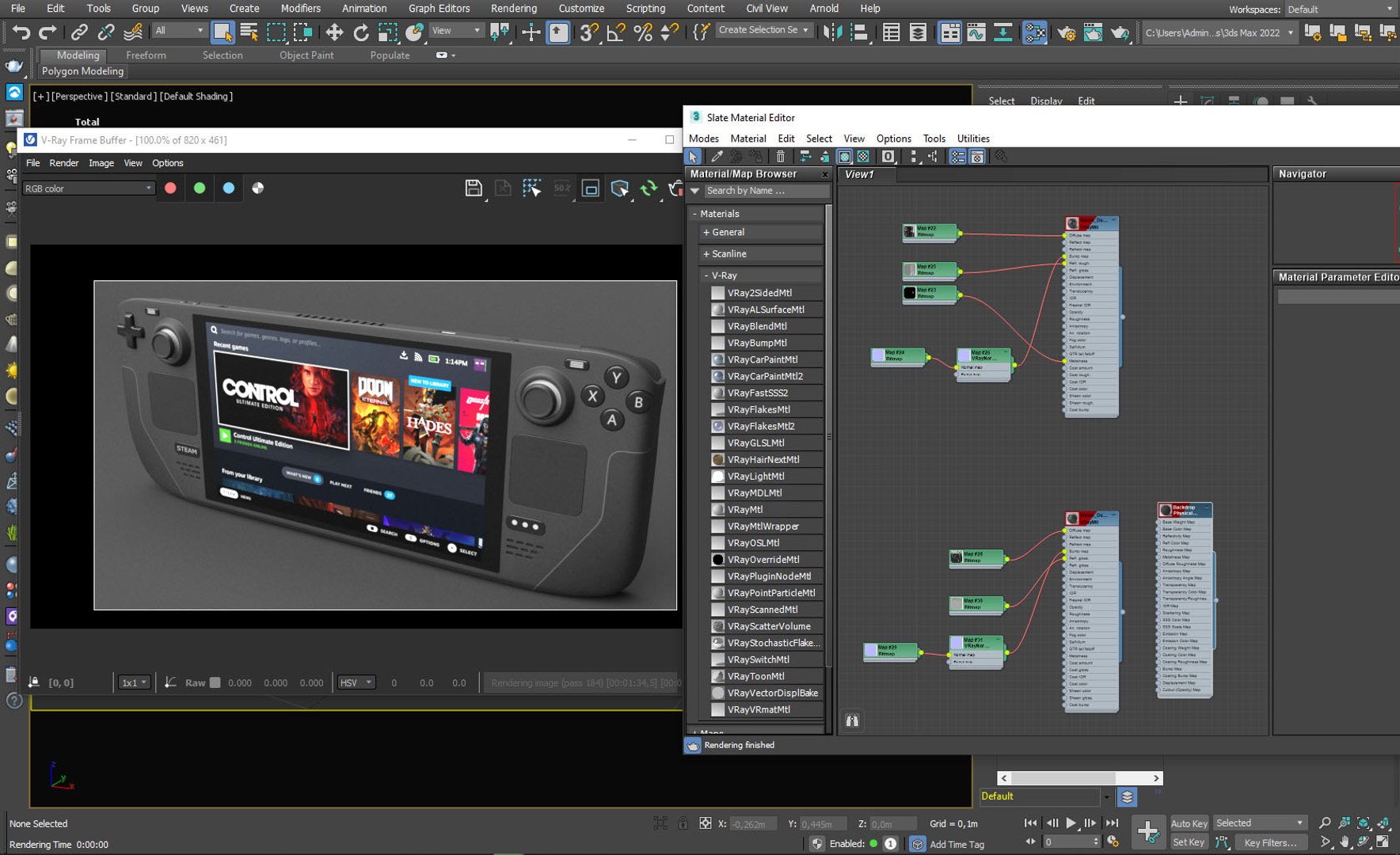1400x855 pixels.
Task: Click the blue channel swatch
Action: tap(229, 188)
